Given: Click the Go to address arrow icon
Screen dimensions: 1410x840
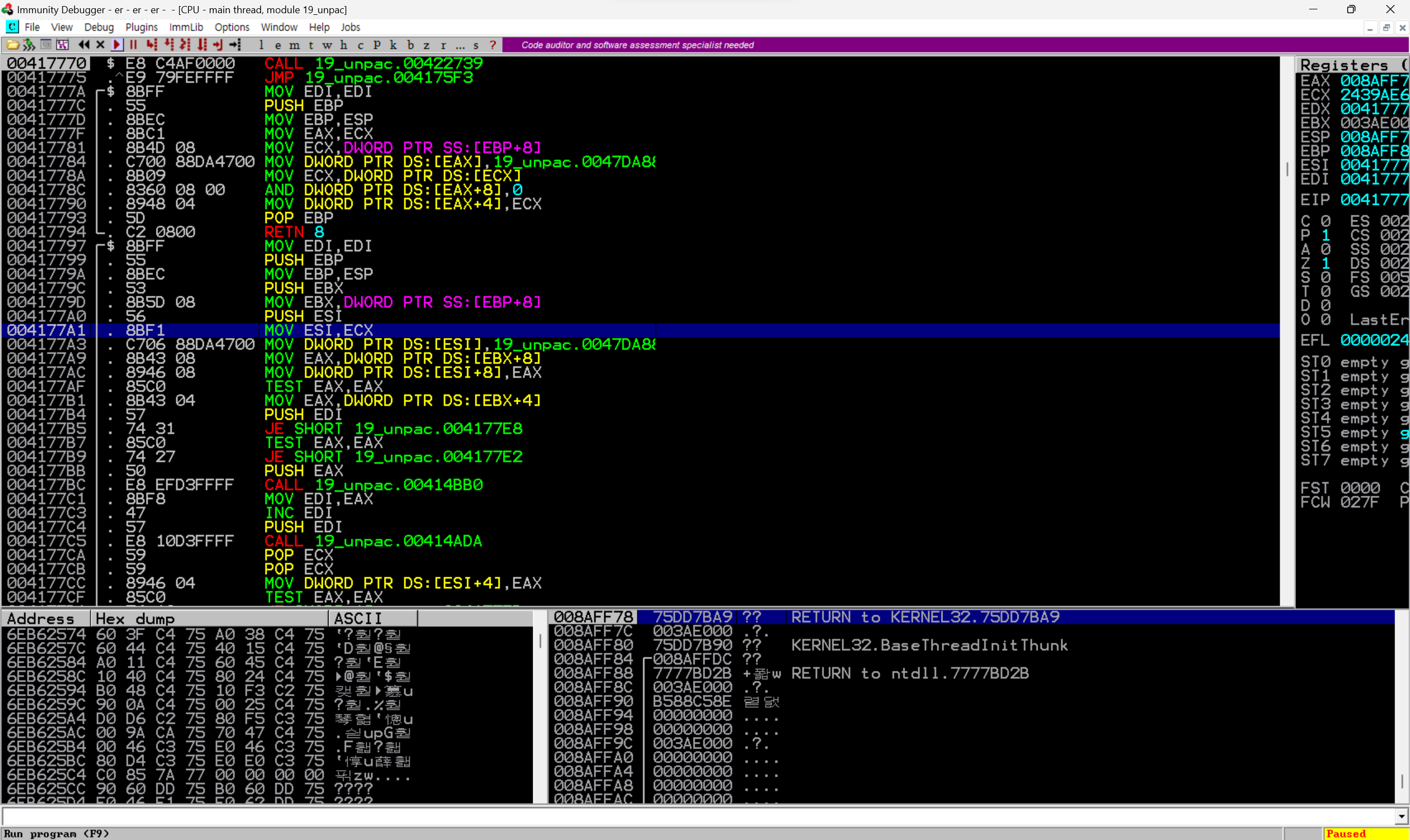Looking at the screenshot, I should pos(235,45).
